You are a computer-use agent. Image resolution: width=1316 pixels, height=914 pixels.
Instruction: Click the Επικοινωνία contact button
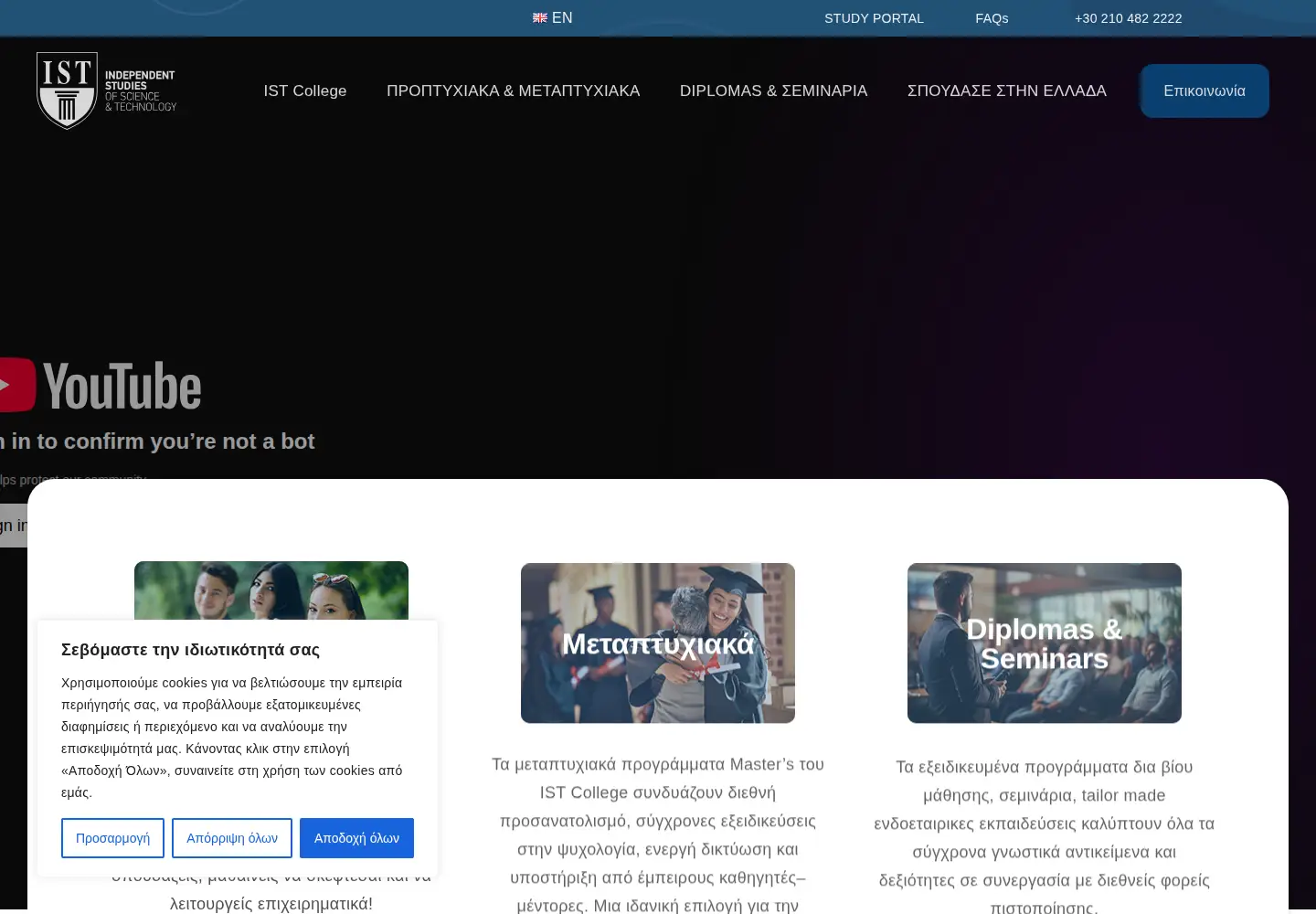coord(1205,90)
